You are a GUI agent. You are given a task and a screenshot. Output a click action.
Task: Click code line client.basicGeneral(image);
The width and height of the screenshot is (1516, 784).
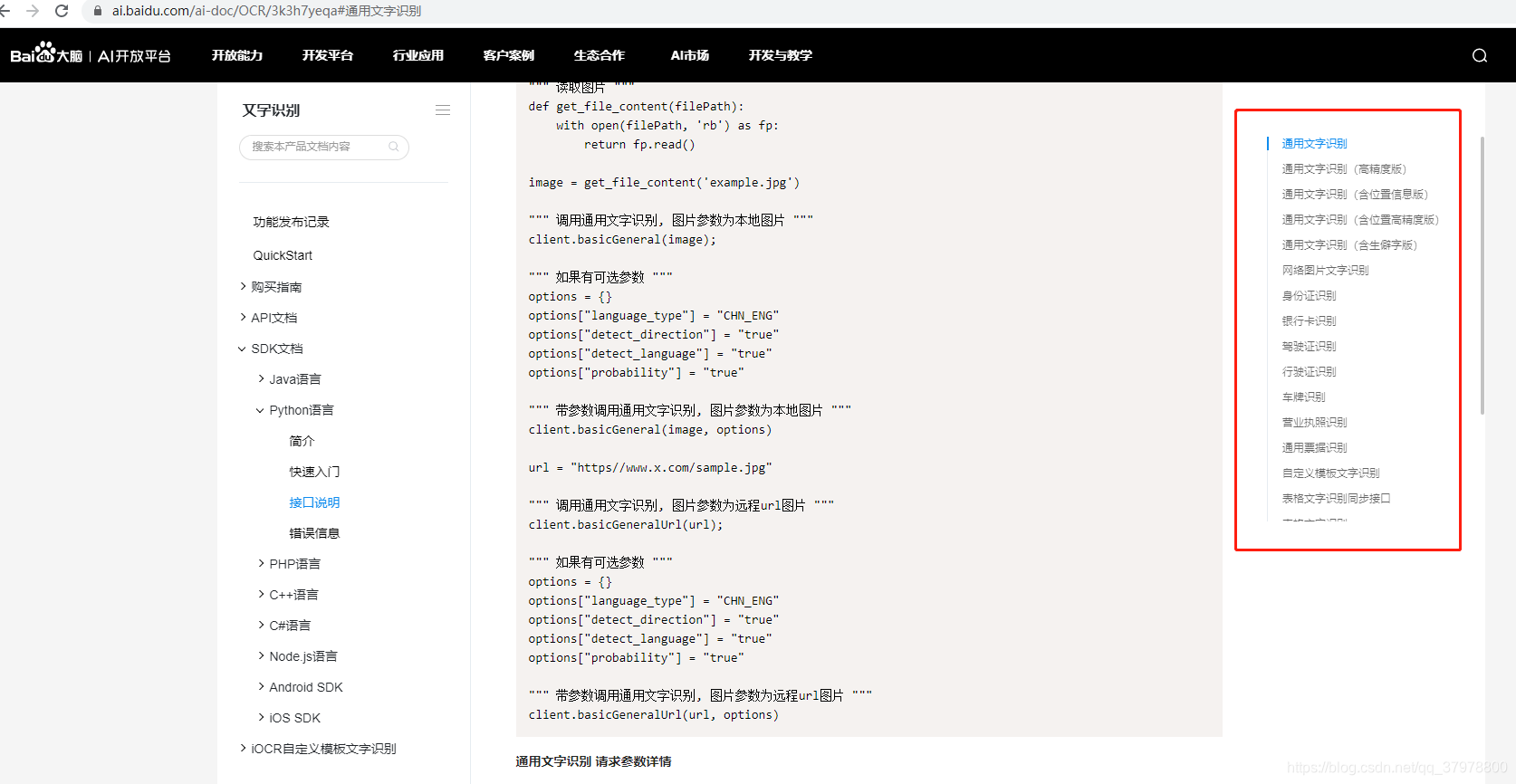tap(622, 240)
